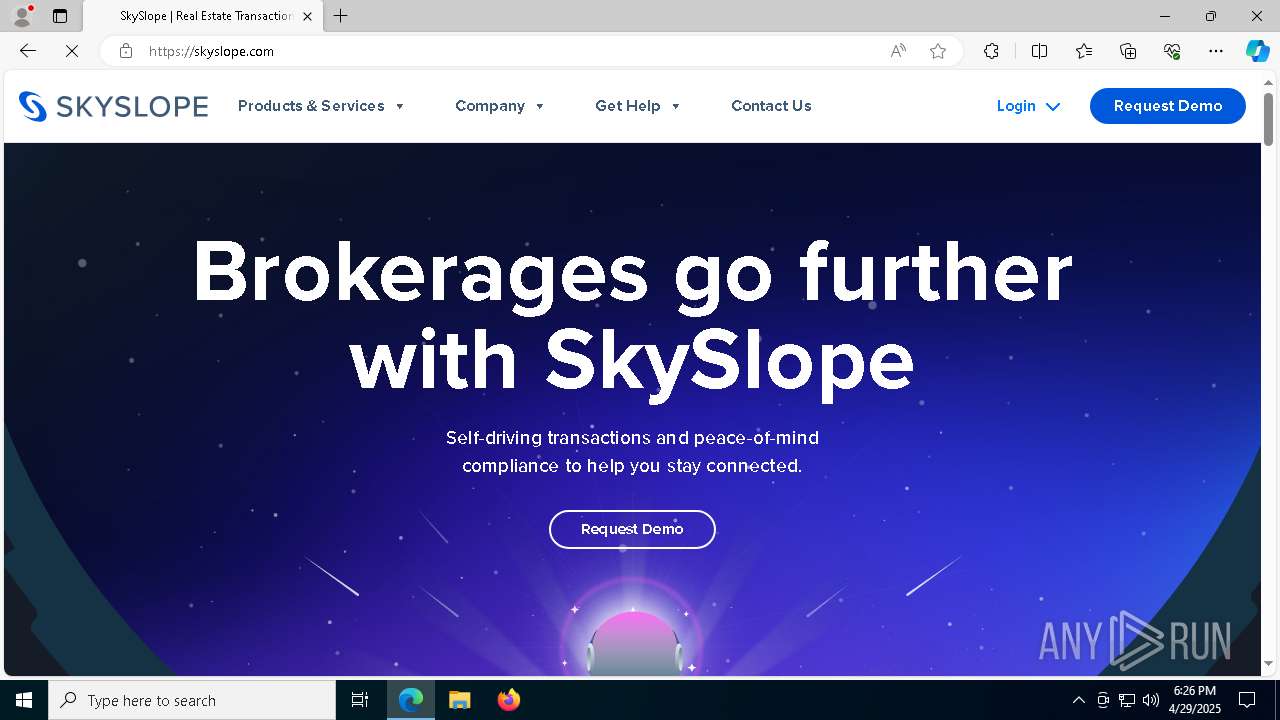The width and height of the screenshot is (1280, 720).
Task: Open the volume control icon
Action: tap(1151, 700)
